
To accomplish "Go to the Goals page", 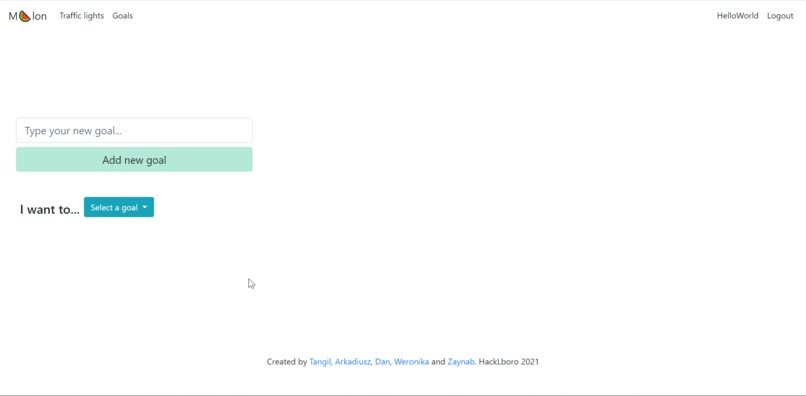I will pos(122,16).
